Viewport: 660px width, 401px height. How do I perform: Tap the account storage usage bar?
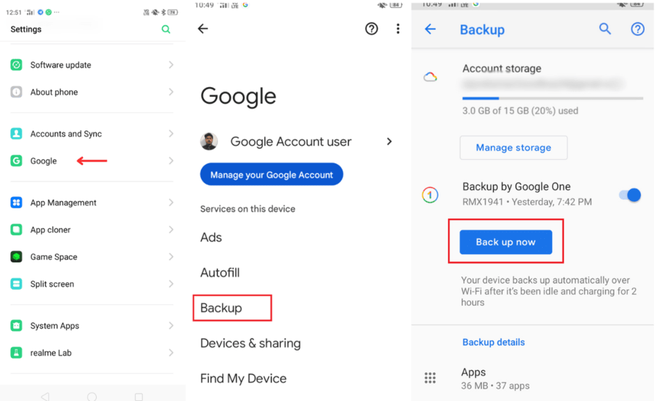click(552, 98)
